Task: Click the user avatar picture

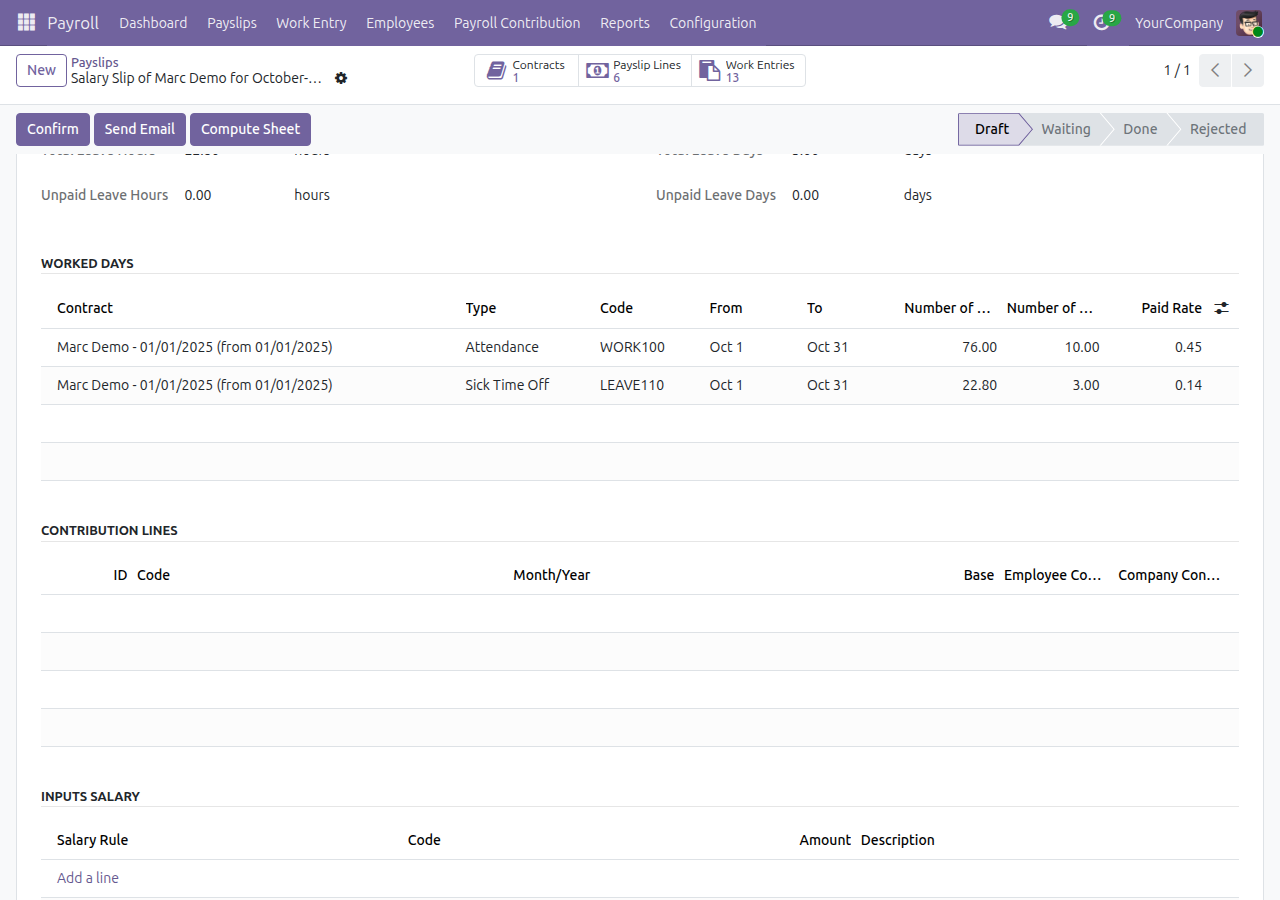Action: (x=1249, y=22)
